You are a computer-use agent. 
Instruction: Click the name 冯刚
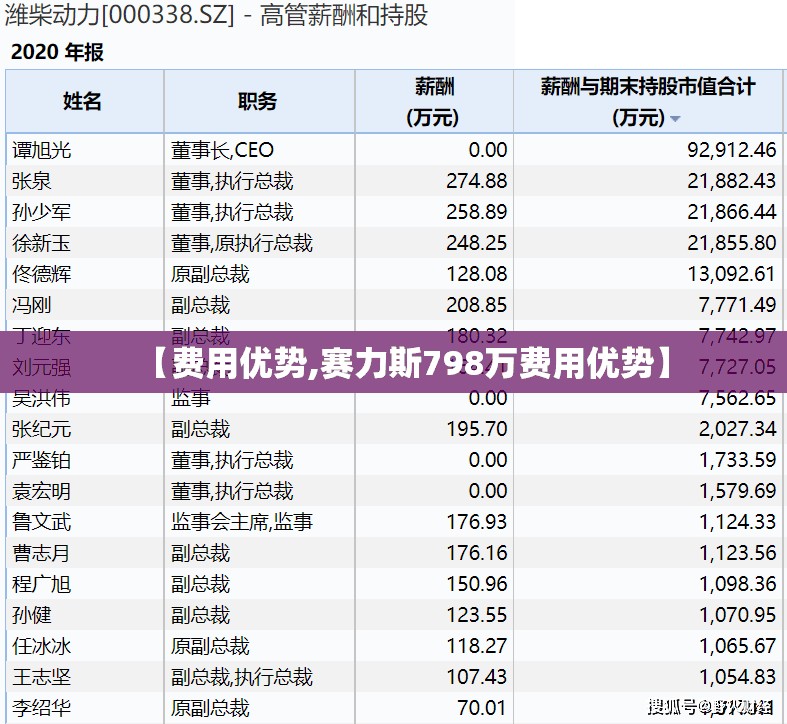click(x=32, y=305)
